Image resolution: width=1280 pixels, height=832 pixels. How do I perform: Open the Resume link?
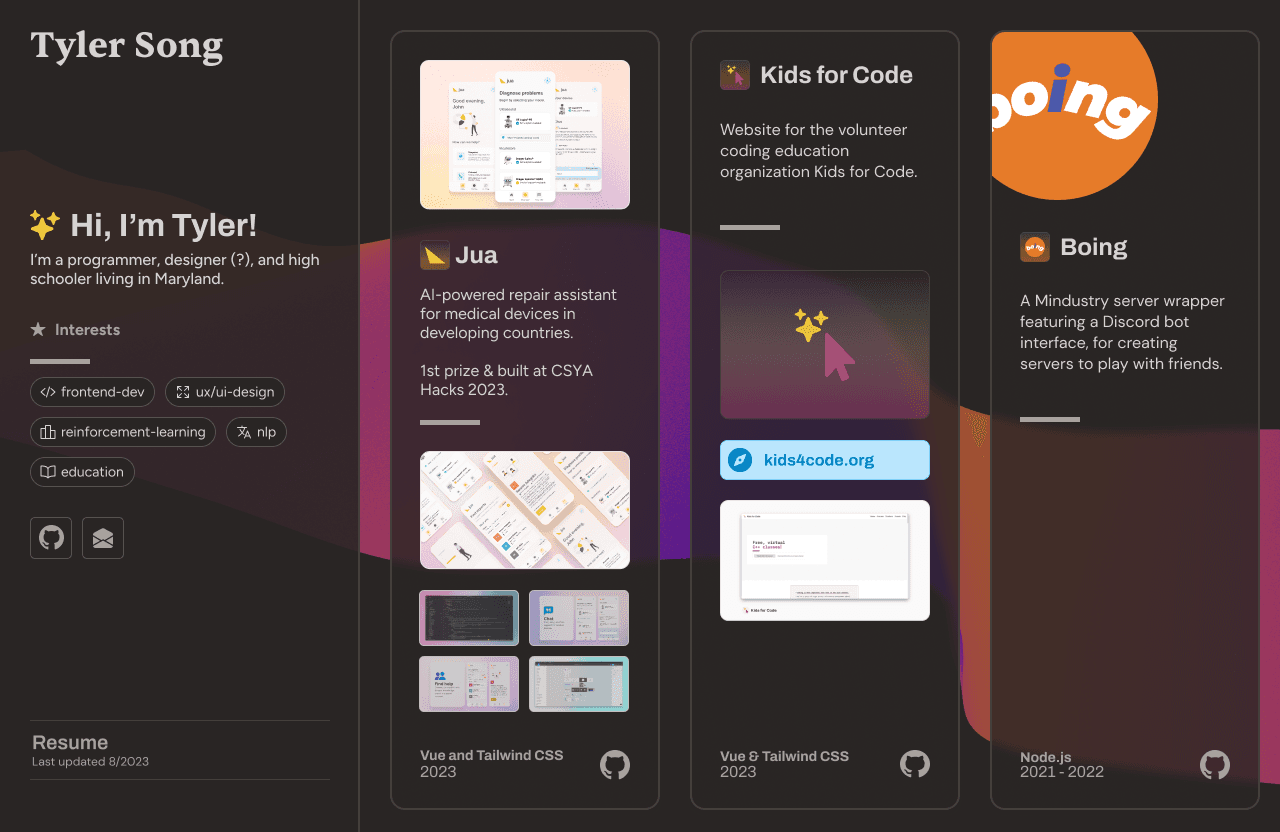point(180,750)
